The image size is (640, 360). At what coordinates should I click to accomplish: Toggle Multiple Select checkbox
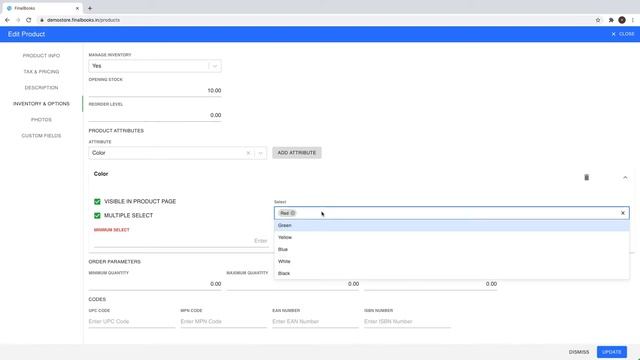[x=97, y=216]
